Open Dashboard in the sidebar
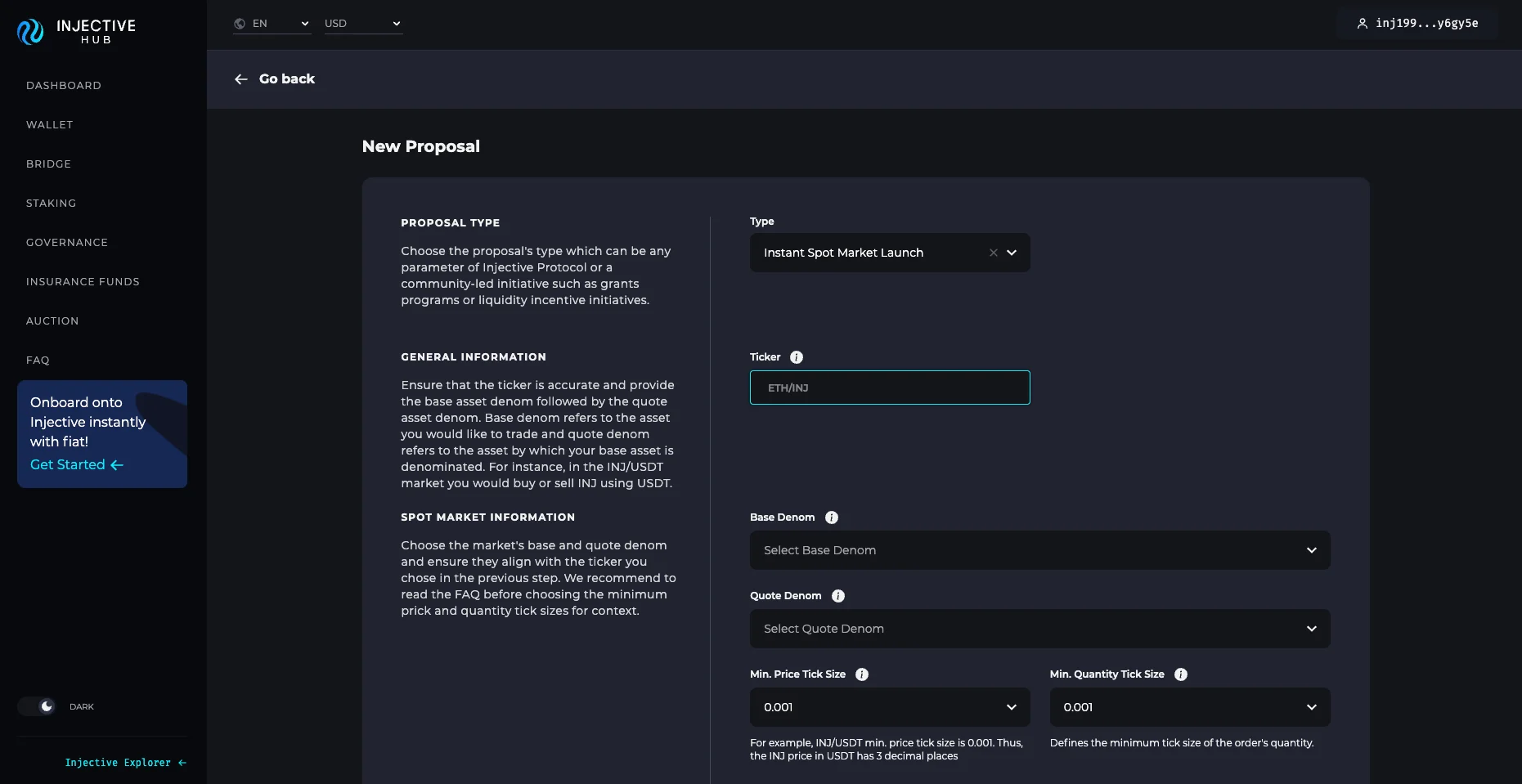Viewport: 1522px width, 784px height. pyautogui.click(x=64, y=86)
